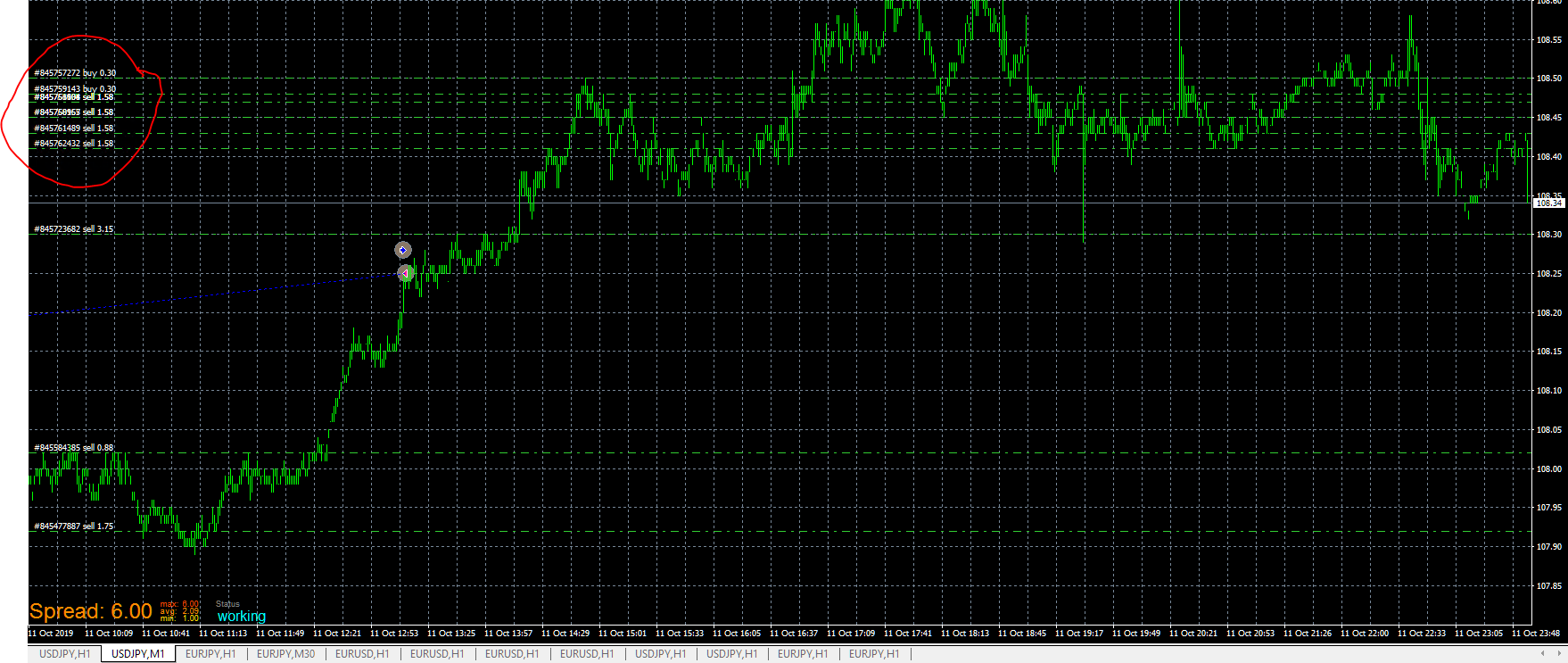Click the 108.20 price scale label
The image size is (1568, 663).
tap(1549, 313)
